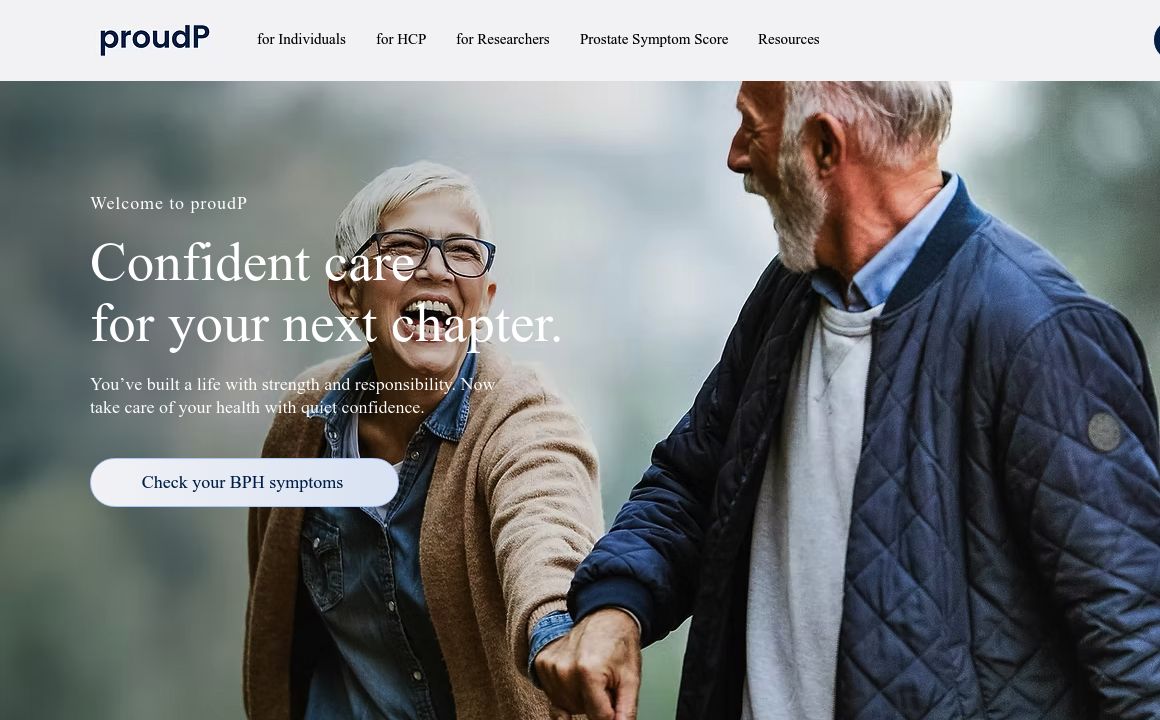Click the 'for your next chapter.' heading line

[x=326, y=326]
